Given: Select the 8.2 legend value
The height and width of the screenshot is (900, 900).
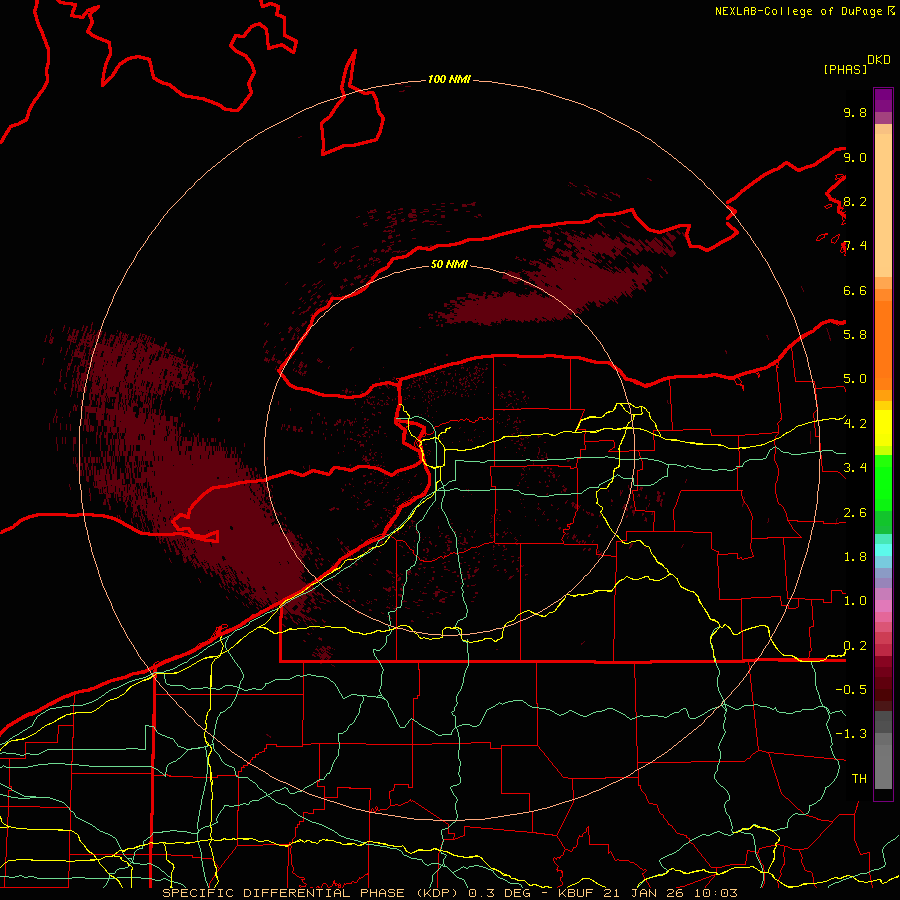Looking at the screenshot, I should click(855, 201).
